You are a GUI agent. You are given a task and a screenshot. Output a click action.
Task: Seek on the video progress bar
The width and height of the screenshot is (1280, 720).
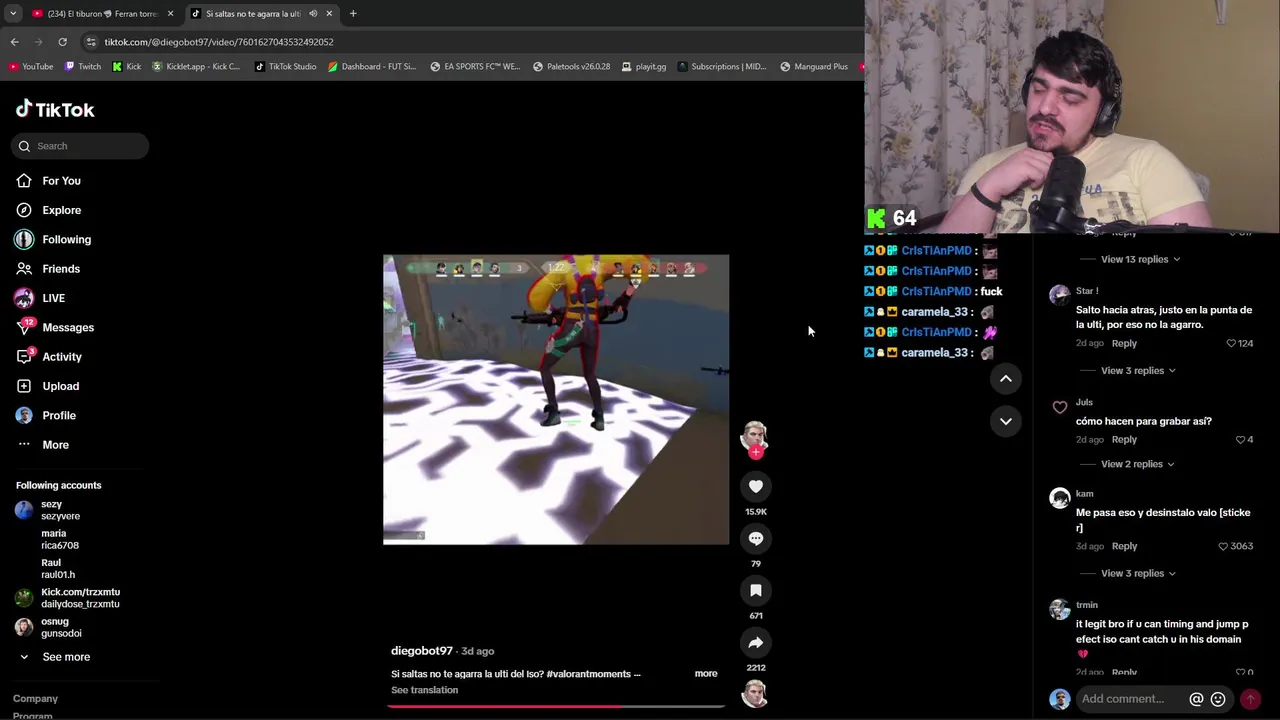[556, 706]
